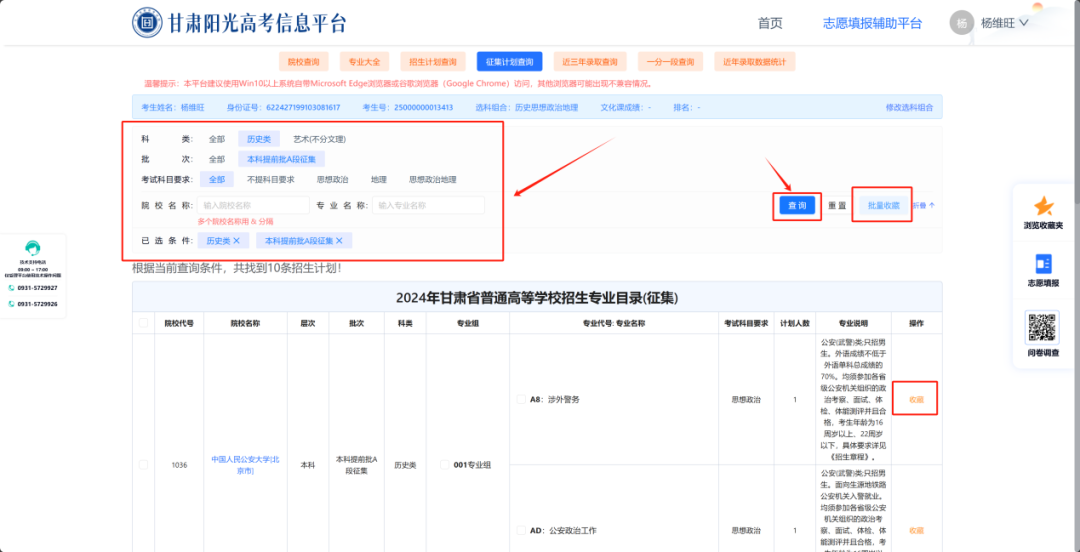Screen dimensions: 1080x552
Task: Select 全部 for 科类 filter
Action: [217, 139]
